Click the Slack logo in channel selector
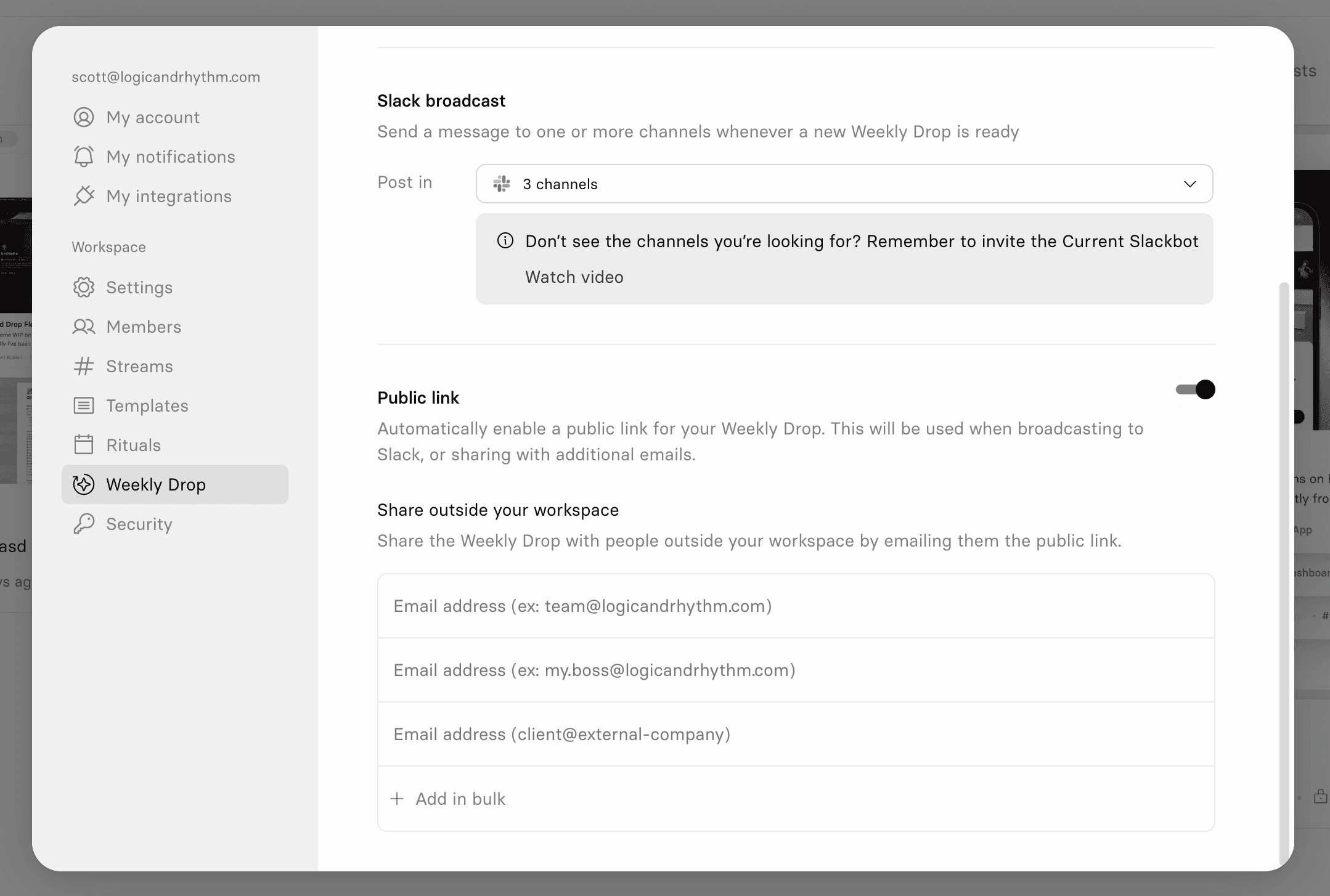 pyautogui.click(x=502, y=184)
